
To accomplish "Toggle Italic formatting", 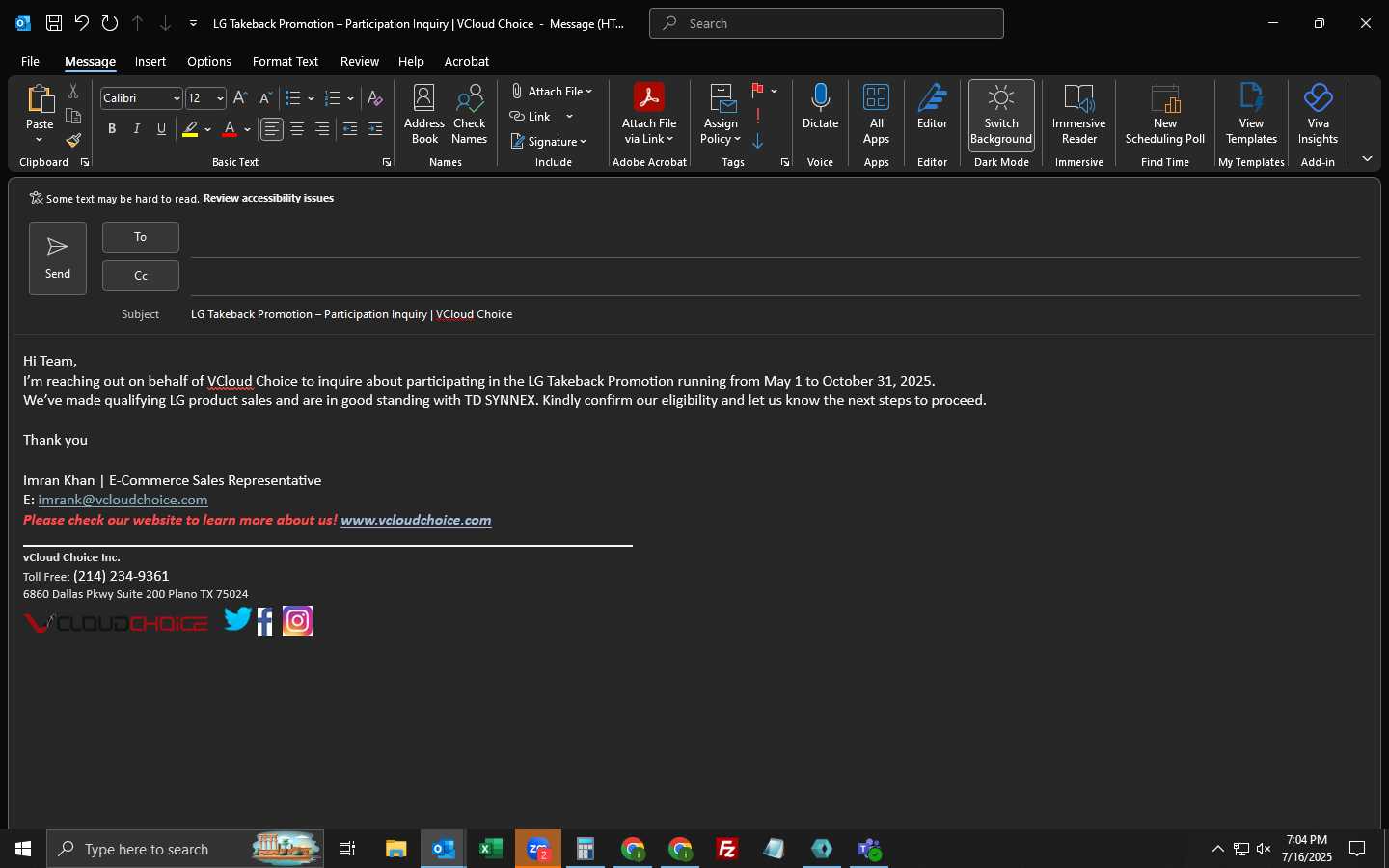I will pyautogui.click(x=137, y=129).
